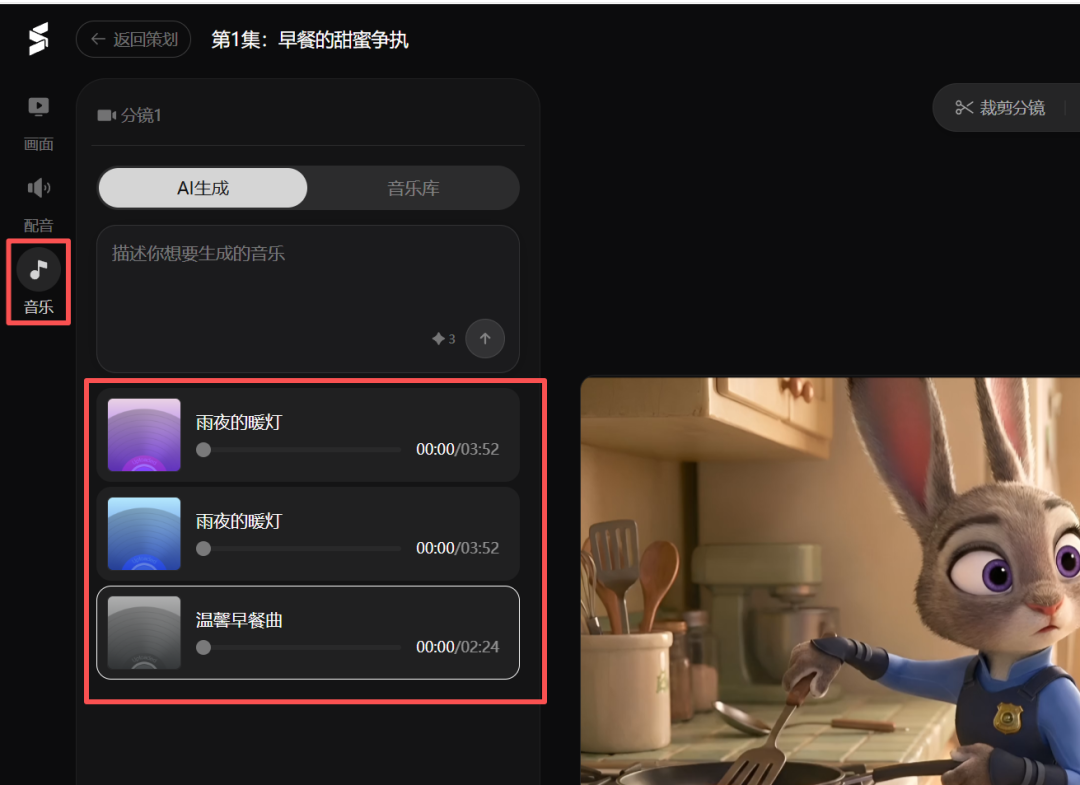
Task: Click the upward arrow to generate music
Action: pos(485,338)
